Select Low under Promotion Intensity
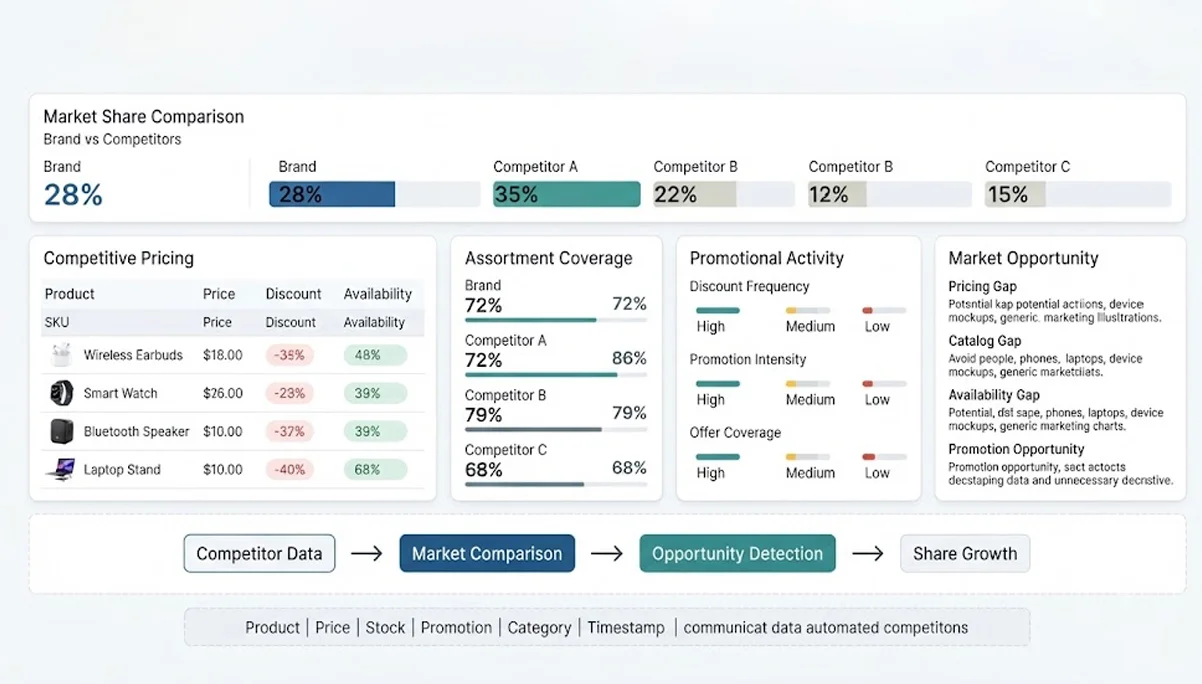The width and height of the screenshot is (1202, 684). (x=877, y=399)
